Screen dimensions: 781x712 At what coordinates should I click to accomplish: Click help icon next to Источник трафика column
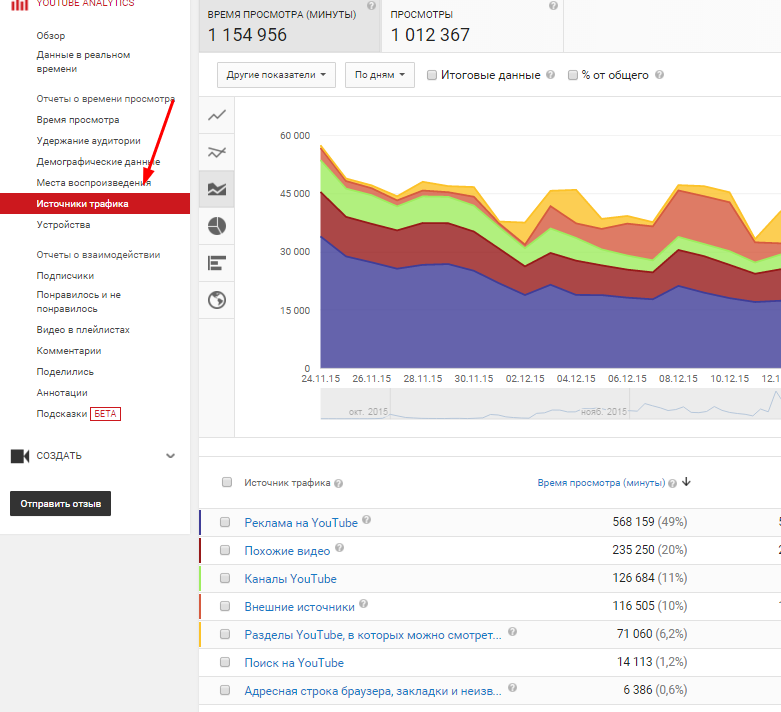tap(339, 483)
